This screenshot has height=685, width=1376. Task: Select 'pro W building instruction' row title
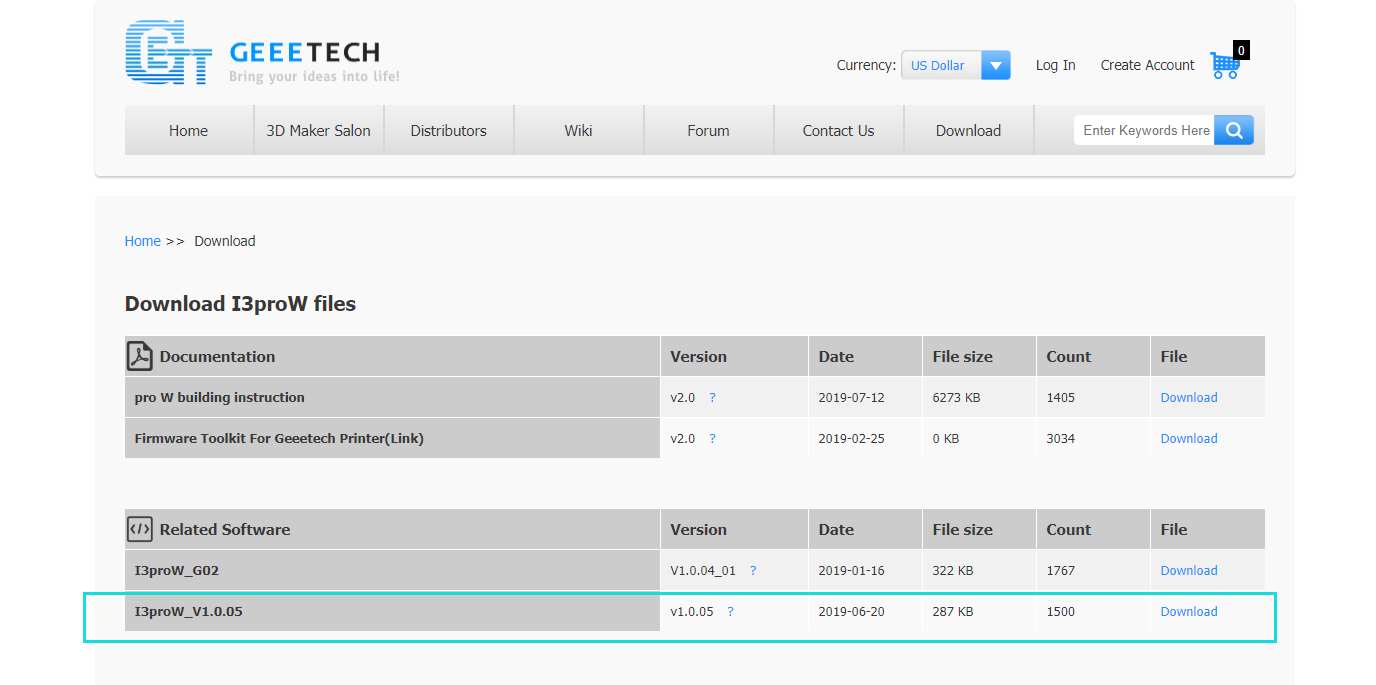click(219, 397)
